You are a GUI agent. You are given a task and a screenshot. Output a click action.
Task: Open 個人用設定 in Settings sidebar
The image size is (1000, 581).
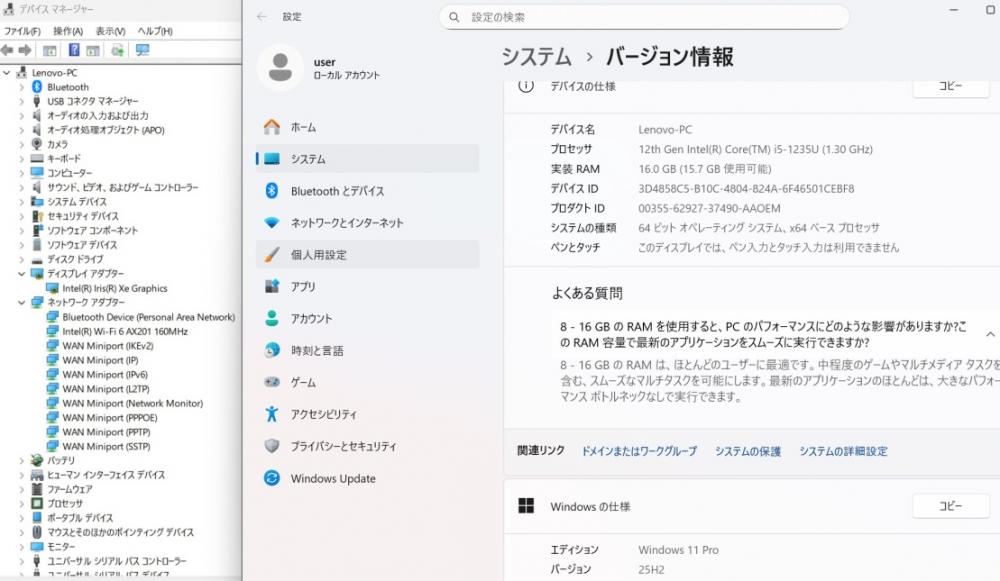pyautogui.click(x=367, y=254)
